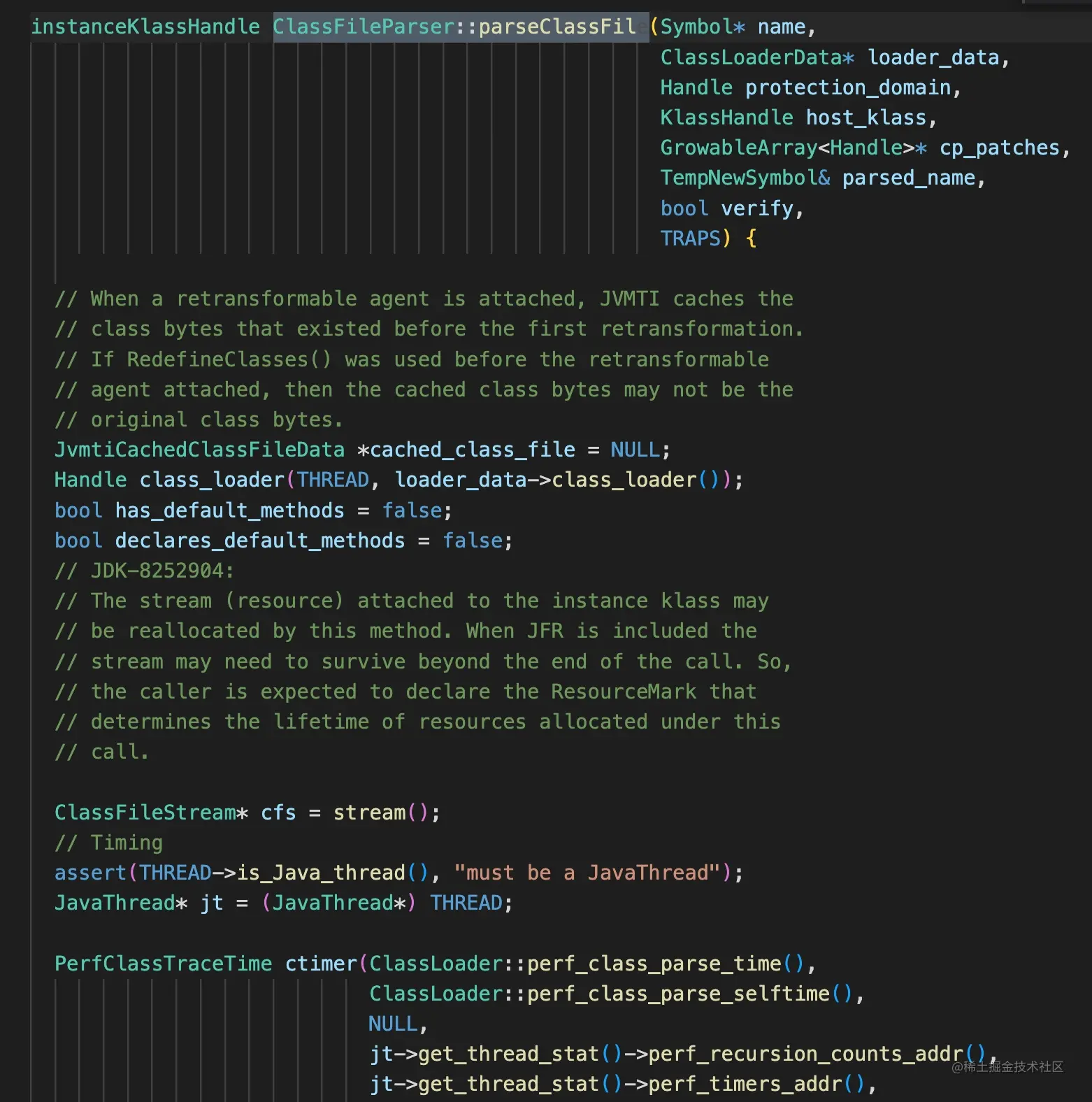Click the highlighted ClassFileParser::parseClassFil text
1092x1102 pixels.
tap(461, 27)
